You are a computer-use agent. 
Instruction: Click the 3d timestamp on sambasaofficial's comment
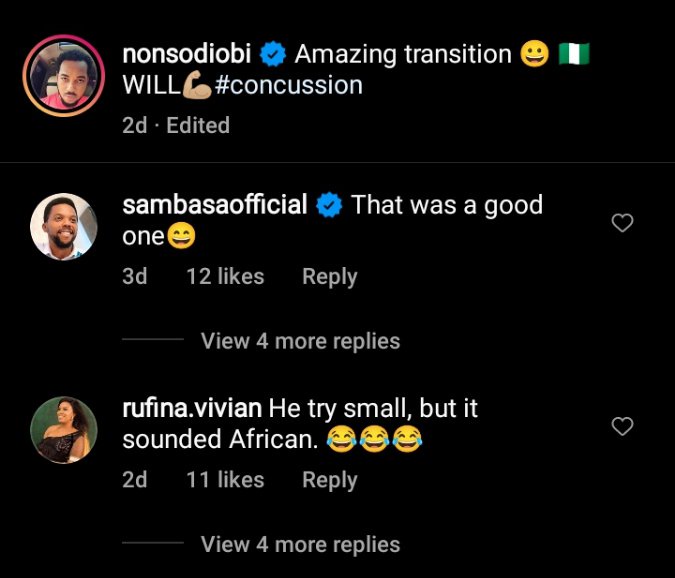pyautogui.click(x=134, y=277)
